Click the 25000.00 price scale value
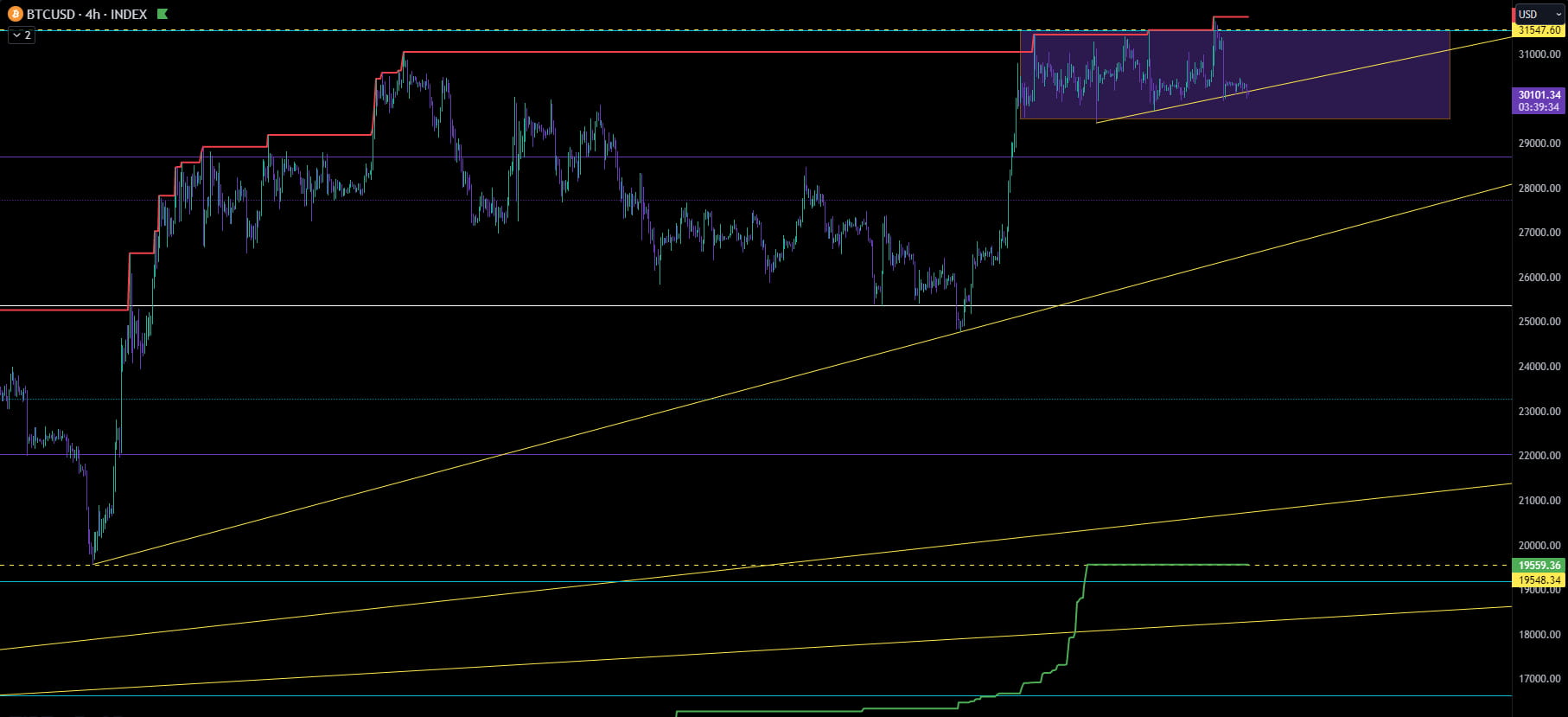Image resolution: width=1568 pixels, height=717 pixels. 1539,322
